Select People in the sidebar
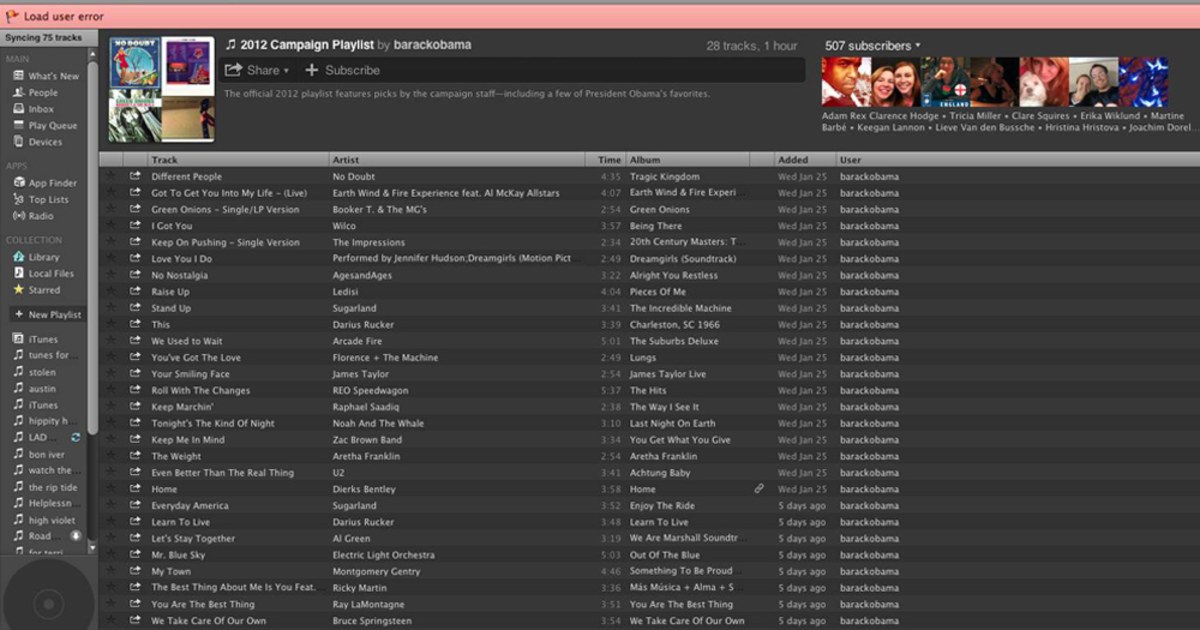 42,92
